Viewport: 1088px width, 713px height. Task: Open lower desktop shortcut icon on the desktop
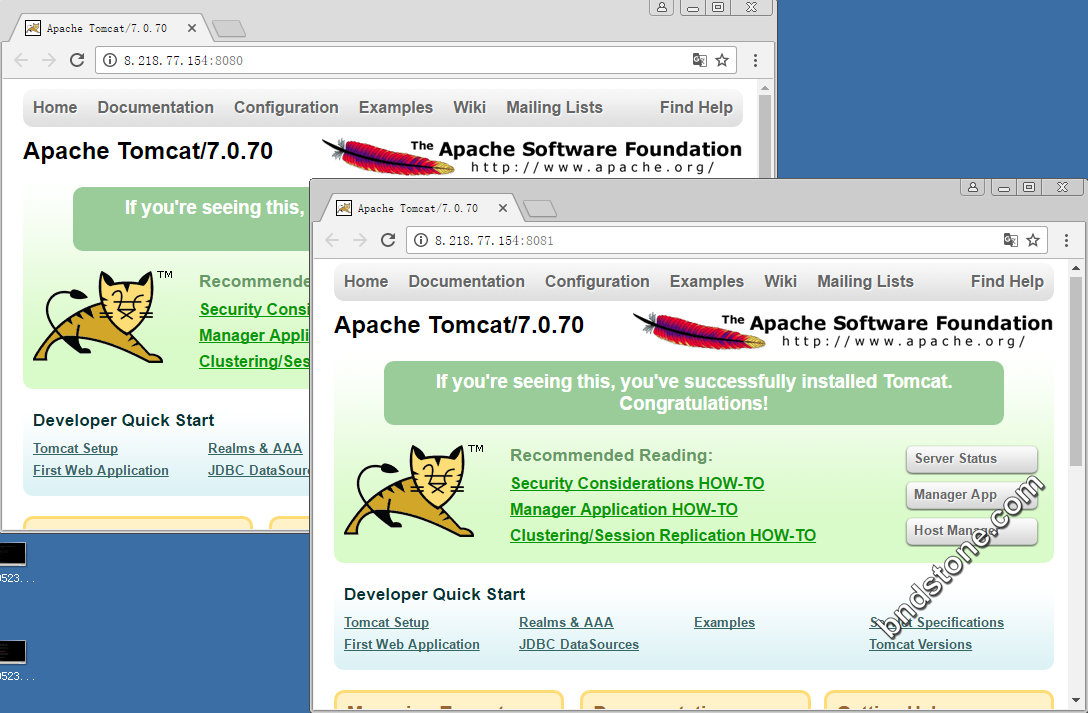(12, 652)
